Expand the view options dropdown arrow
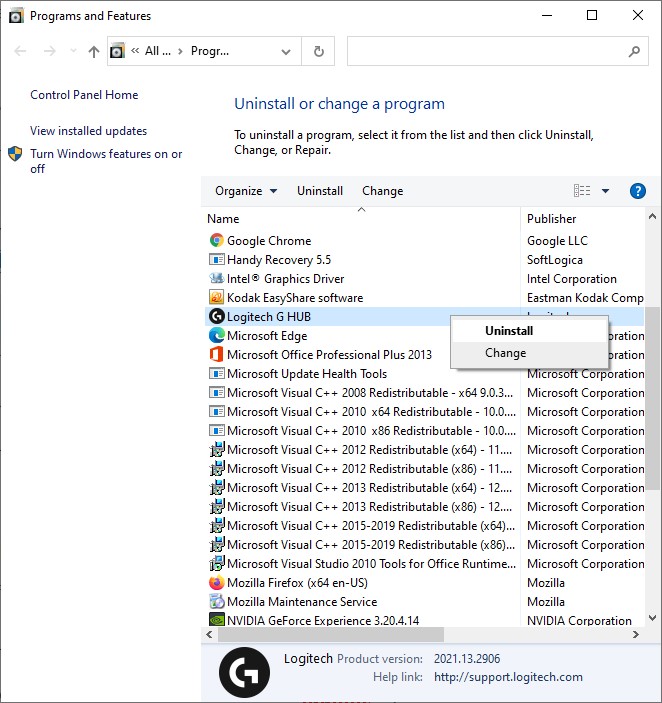The width and height of the screenshot is (662, 703). pyautogui.click(x=605, y=191)
